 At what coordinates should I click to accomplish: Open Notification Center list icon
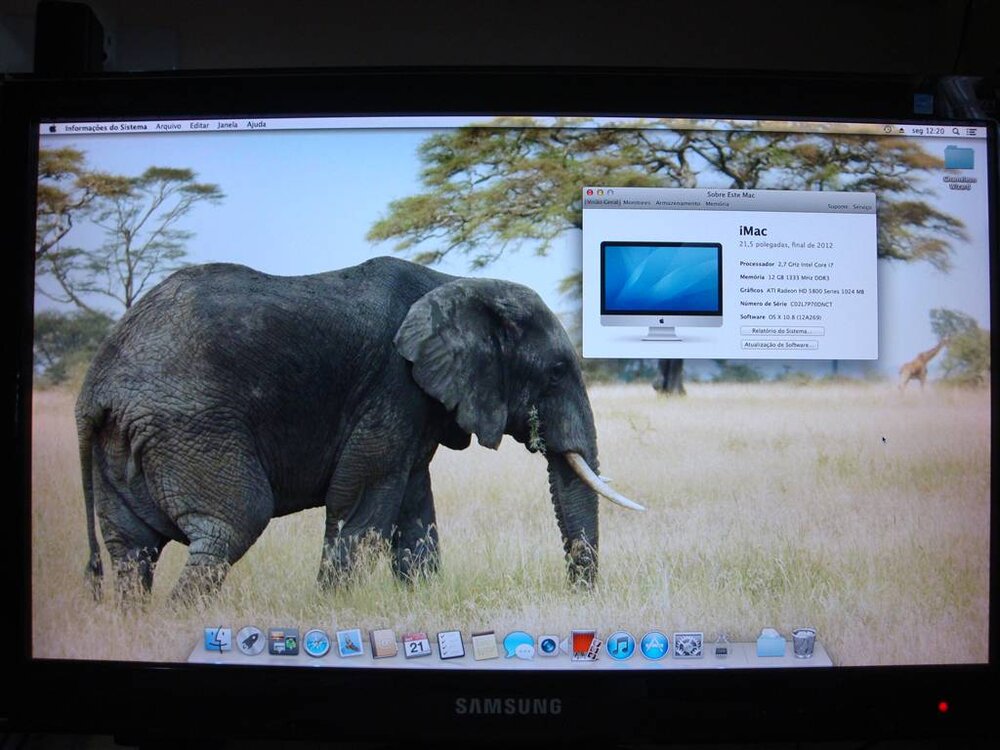coord(973,131)
